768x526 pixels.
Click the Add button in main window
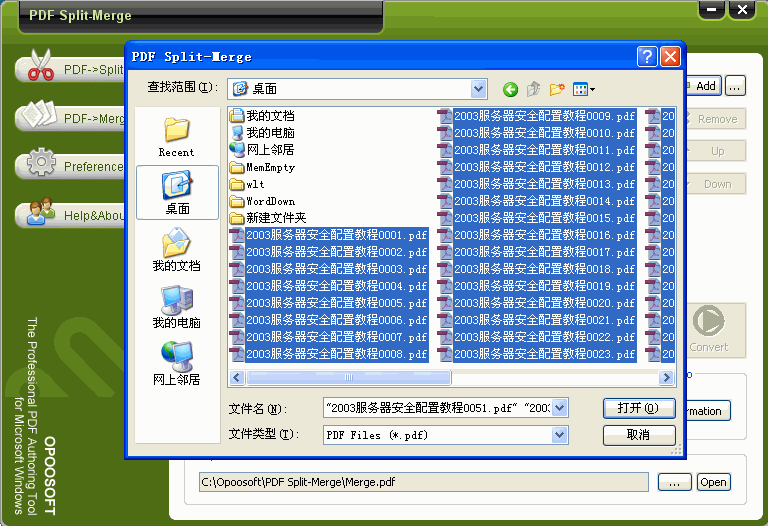704,86
